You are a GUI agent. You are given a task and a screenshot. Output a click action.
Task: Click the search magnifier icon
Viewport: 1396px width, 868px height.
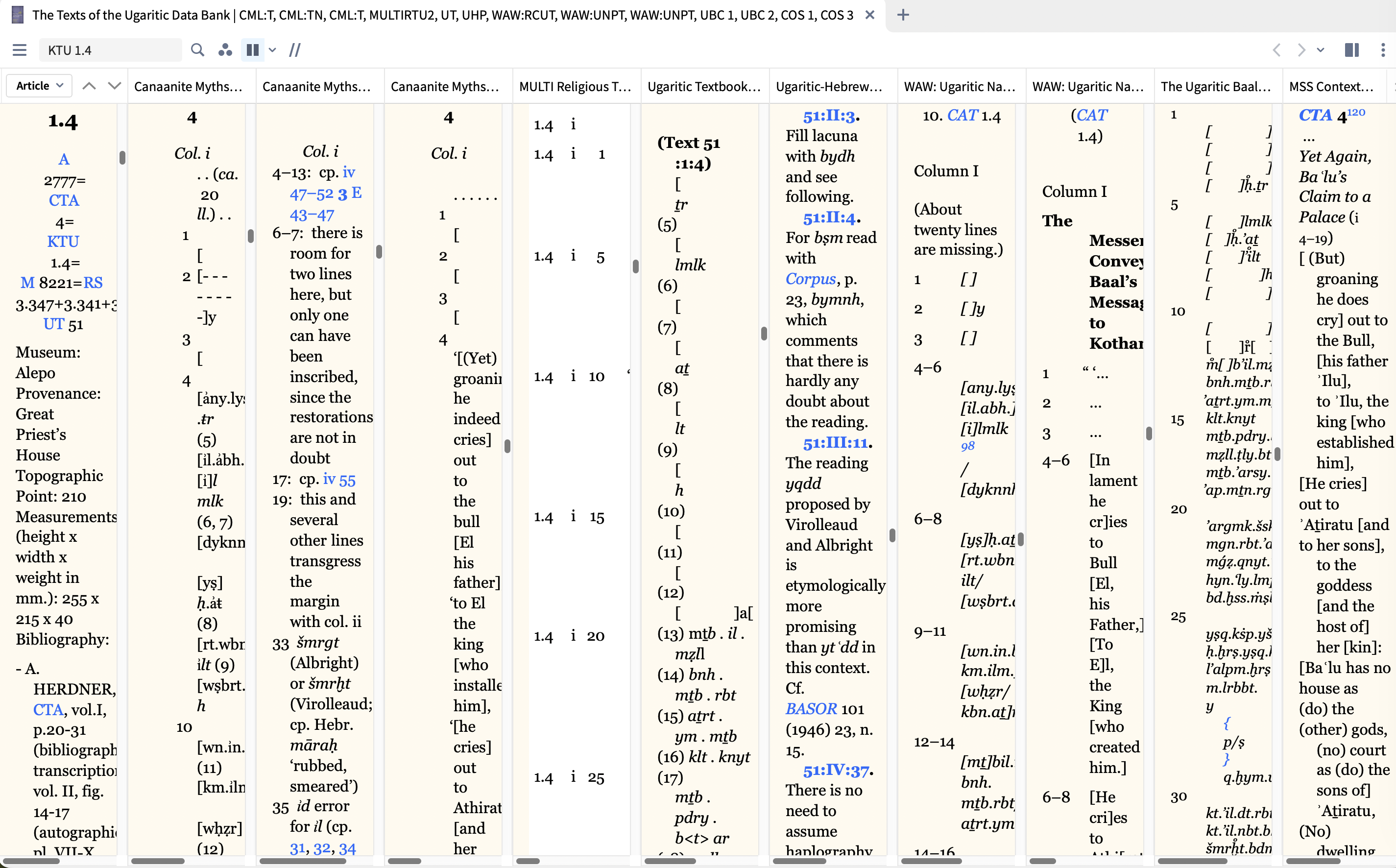(x=197, y=50)
